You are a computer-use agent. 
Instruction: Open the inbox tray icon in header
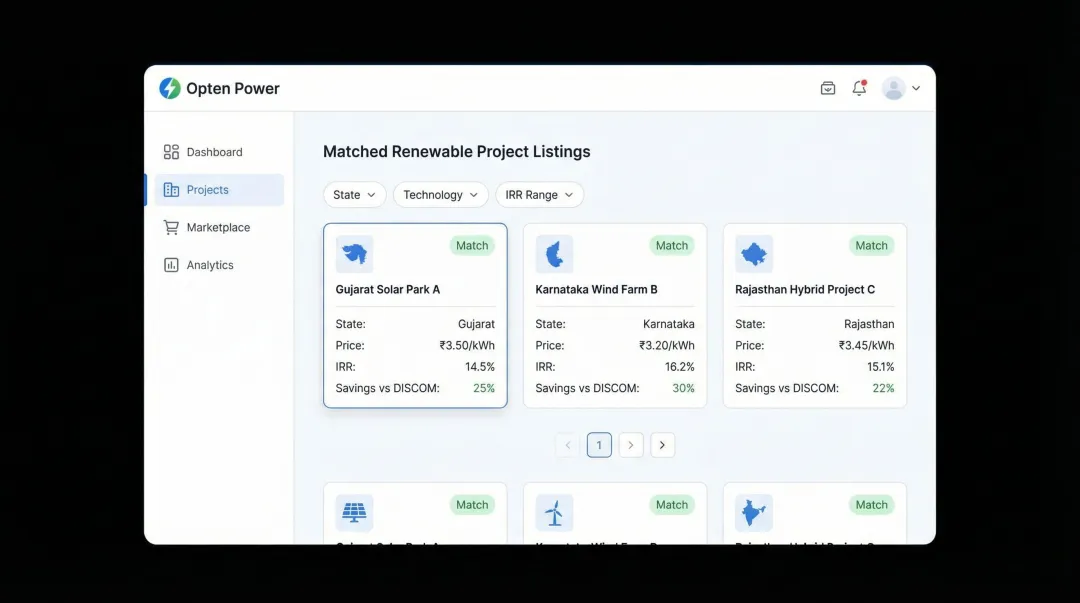tap(828, 88)
